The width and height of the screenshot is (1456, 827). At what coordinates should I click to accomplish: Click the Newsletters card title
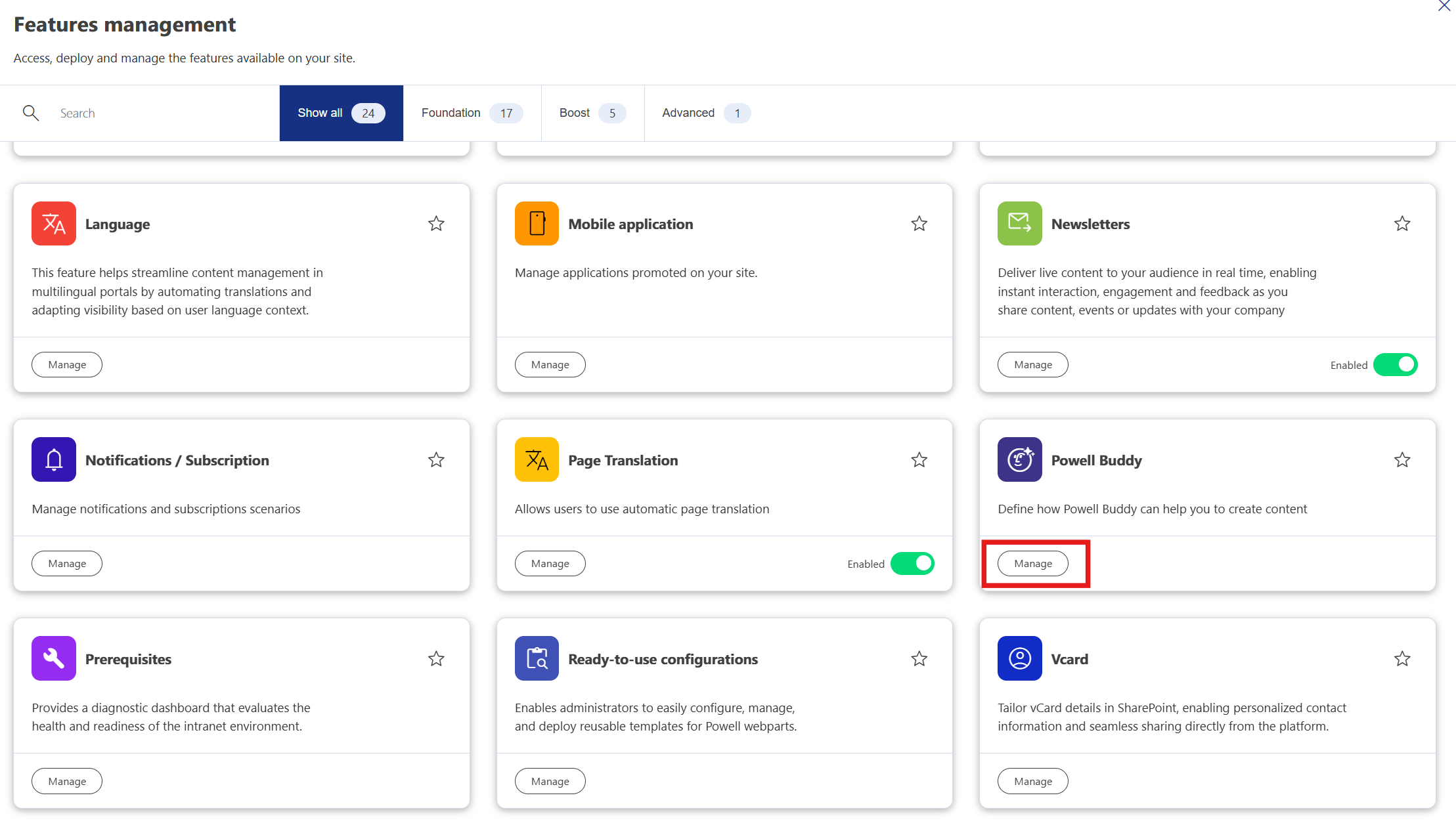point(1091,224)
